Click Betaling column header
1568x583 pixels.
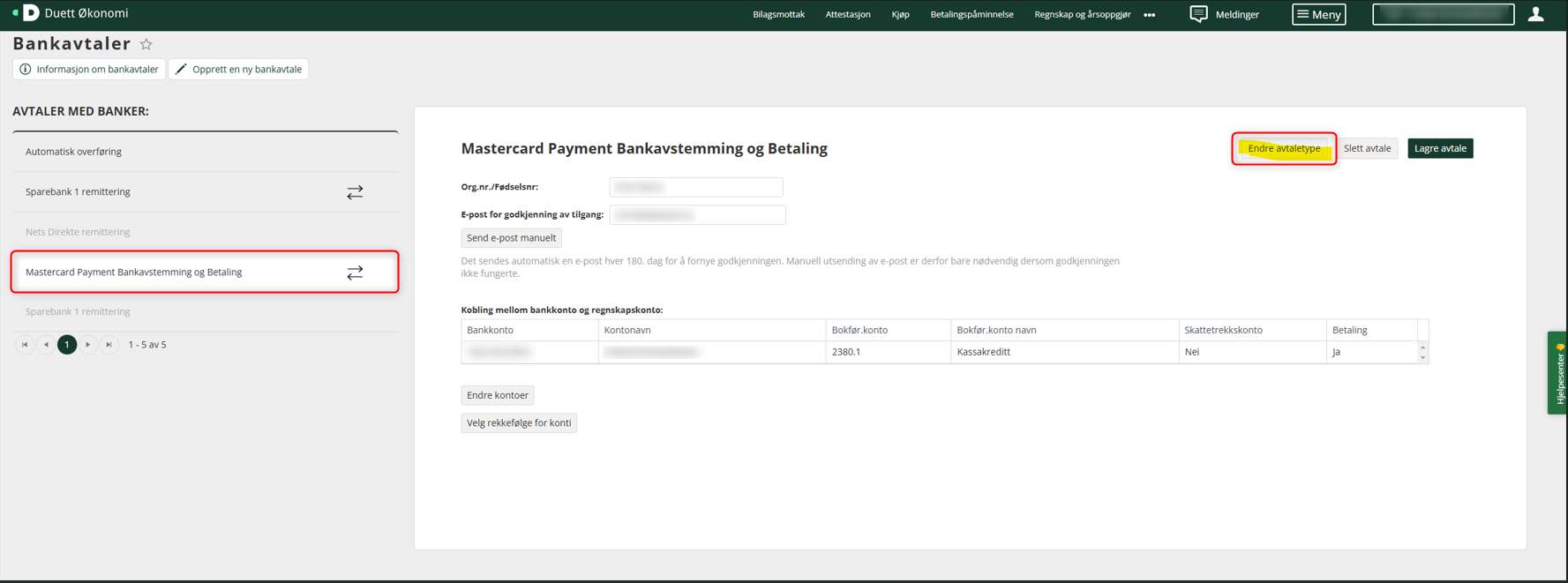click(x=1371, y=330)
